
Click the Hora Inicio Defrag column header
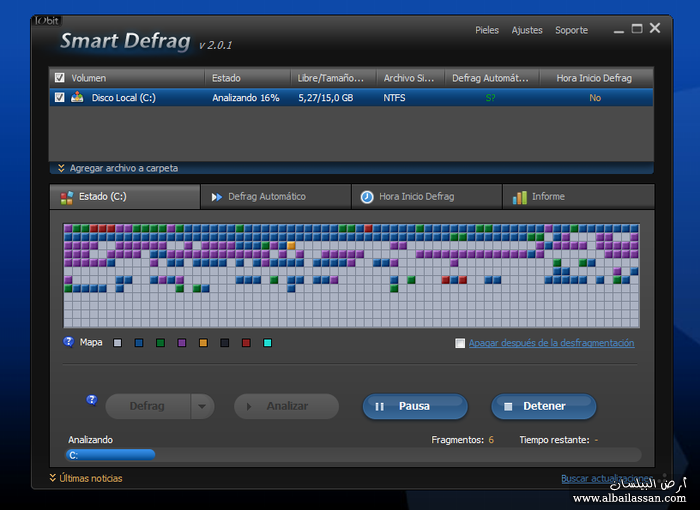pyautogui.click(x=597, y=78)
